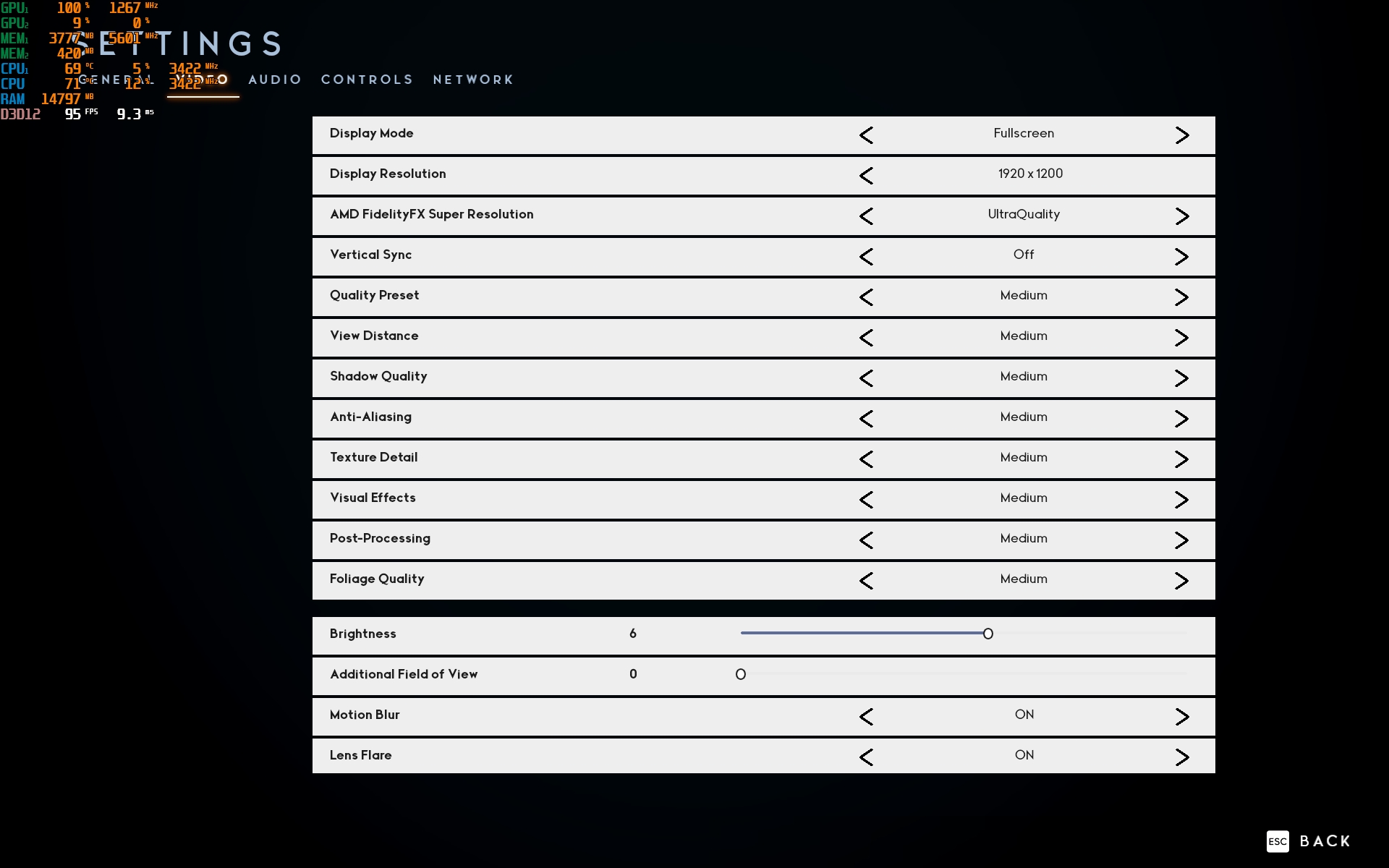Cycle Foliage Quality forward with right arrow
1389x868 pixels.
tap(1182, 581)
